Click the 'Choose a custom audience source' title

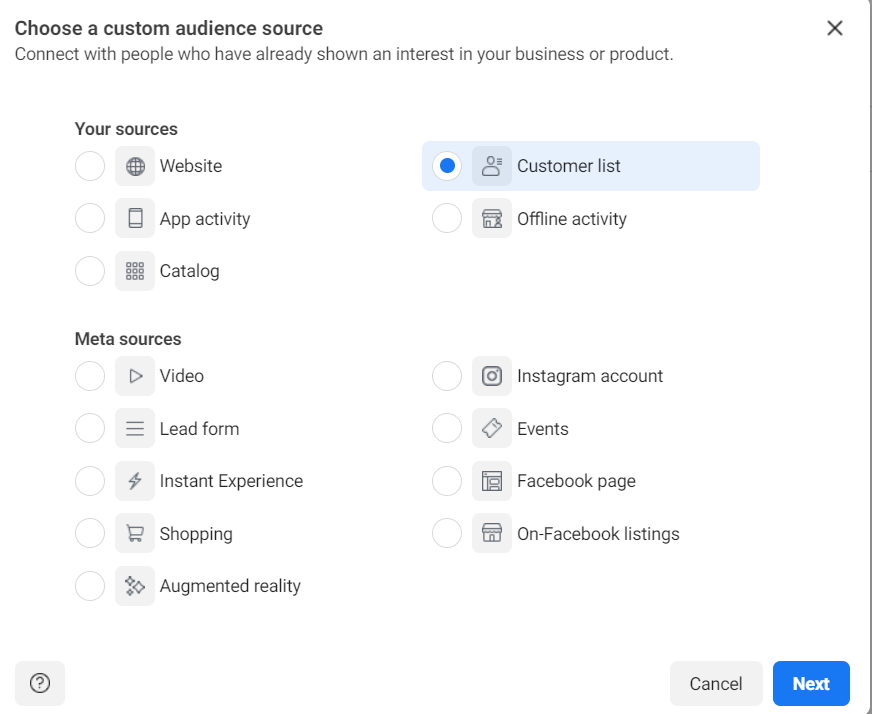[169, 28]
